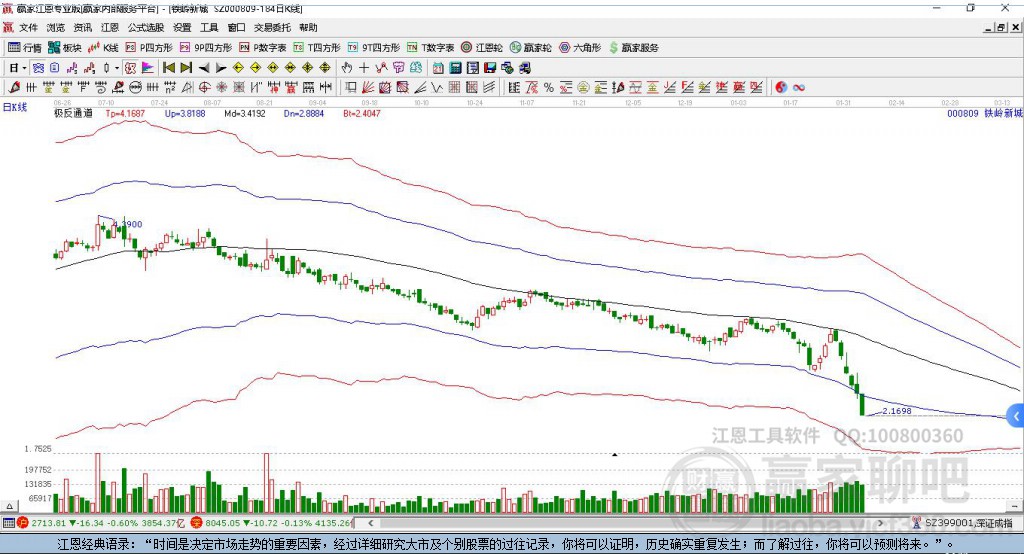Click the 000809 stock code label
1024x554 pixels.
pos(963,113)
